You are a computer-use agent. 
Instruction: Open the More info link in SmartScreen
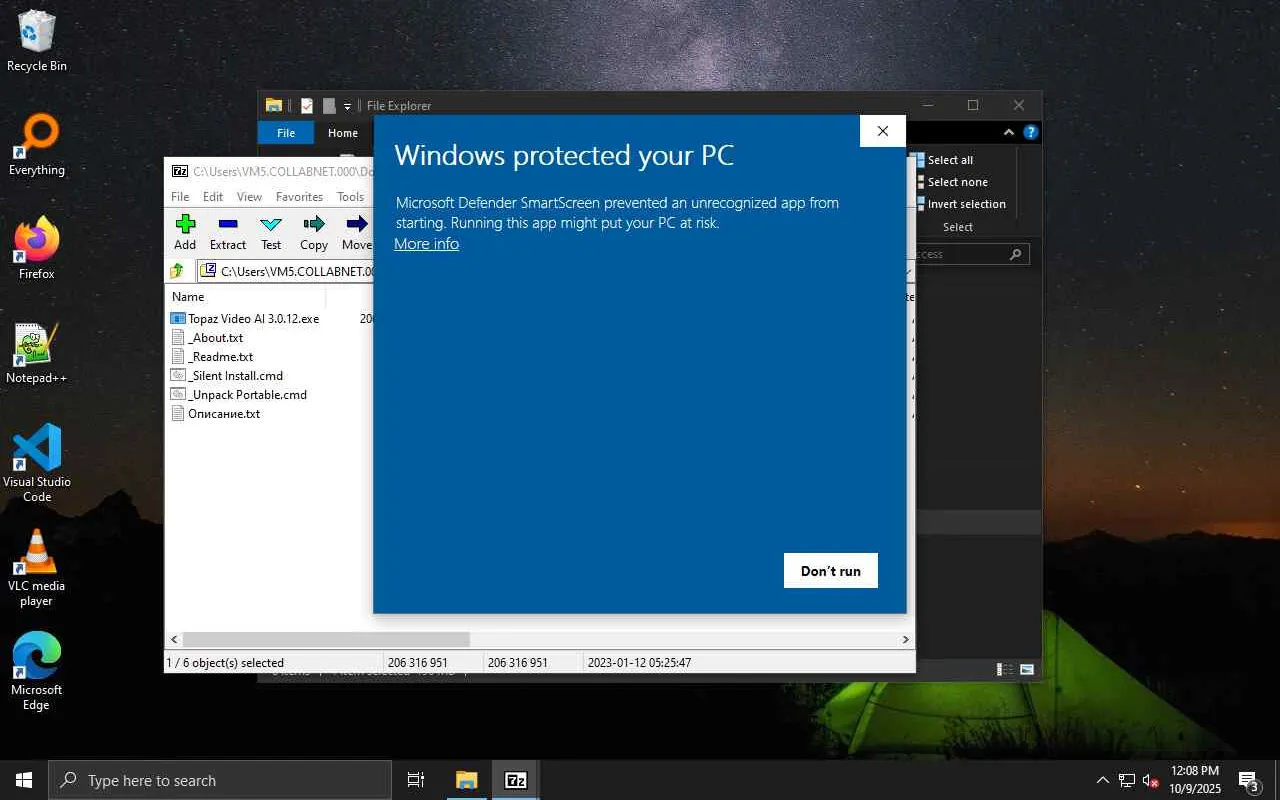pyautogui.click(x=426, y=244)
